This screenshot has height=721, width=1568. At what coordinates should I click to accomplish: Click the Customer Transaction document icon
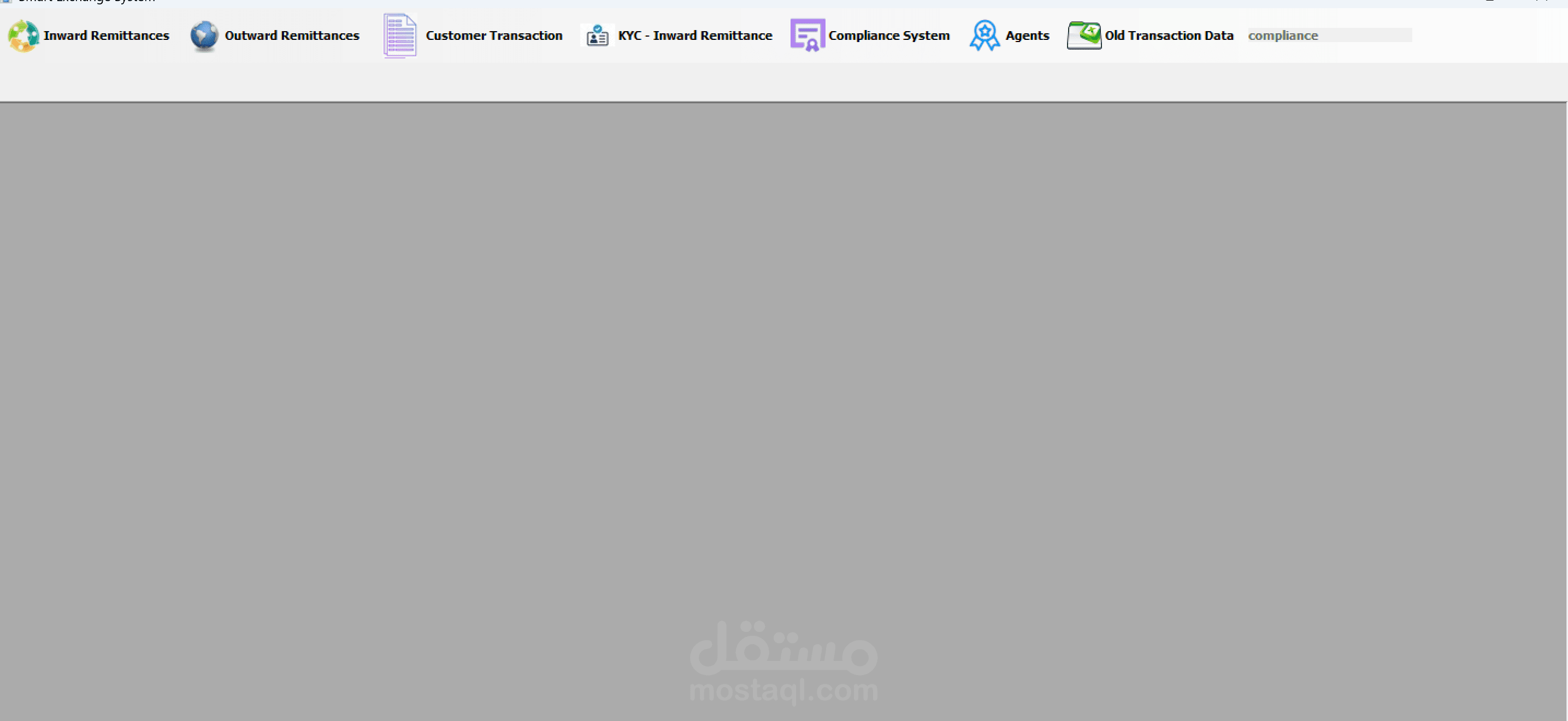400,36
